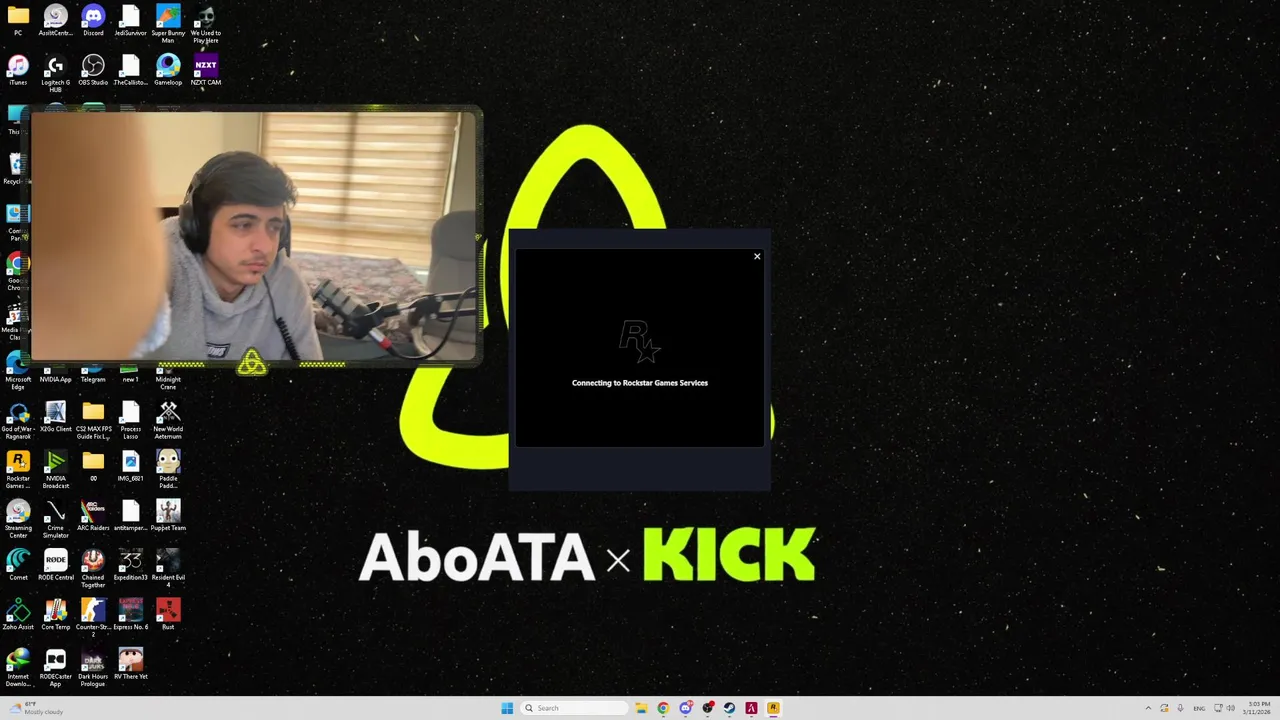The height and width of the screenshot is (720, 1280).
Task: Open Steam from the taskbar
Action: click(x=729, y=708)
